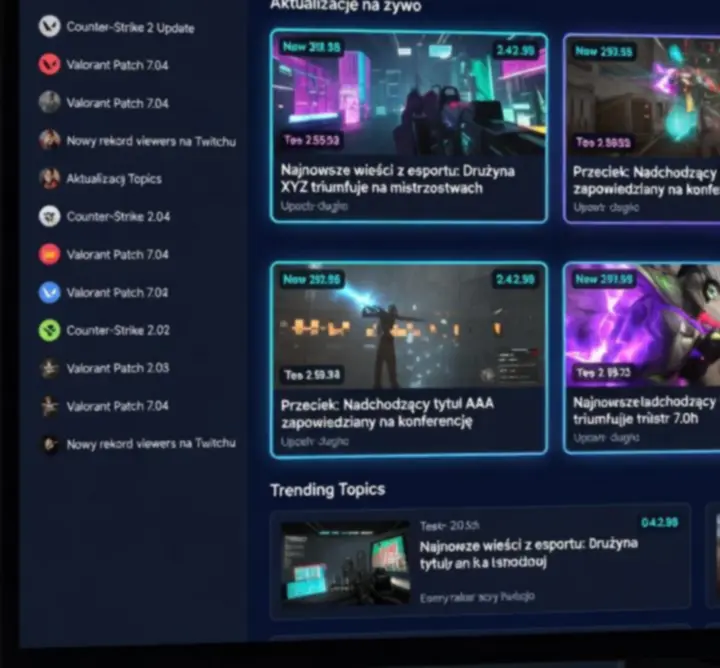Click the Tee 2.55.53 tag on neon city card

pyautogui.click(x=311, y=140)
